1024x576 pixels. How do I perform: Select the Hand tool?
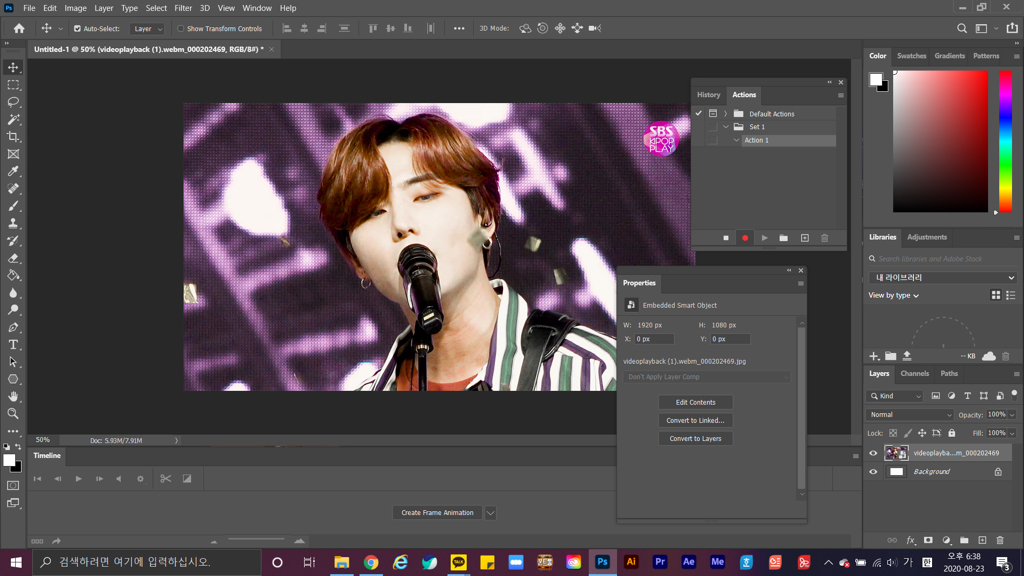(13, 396)
